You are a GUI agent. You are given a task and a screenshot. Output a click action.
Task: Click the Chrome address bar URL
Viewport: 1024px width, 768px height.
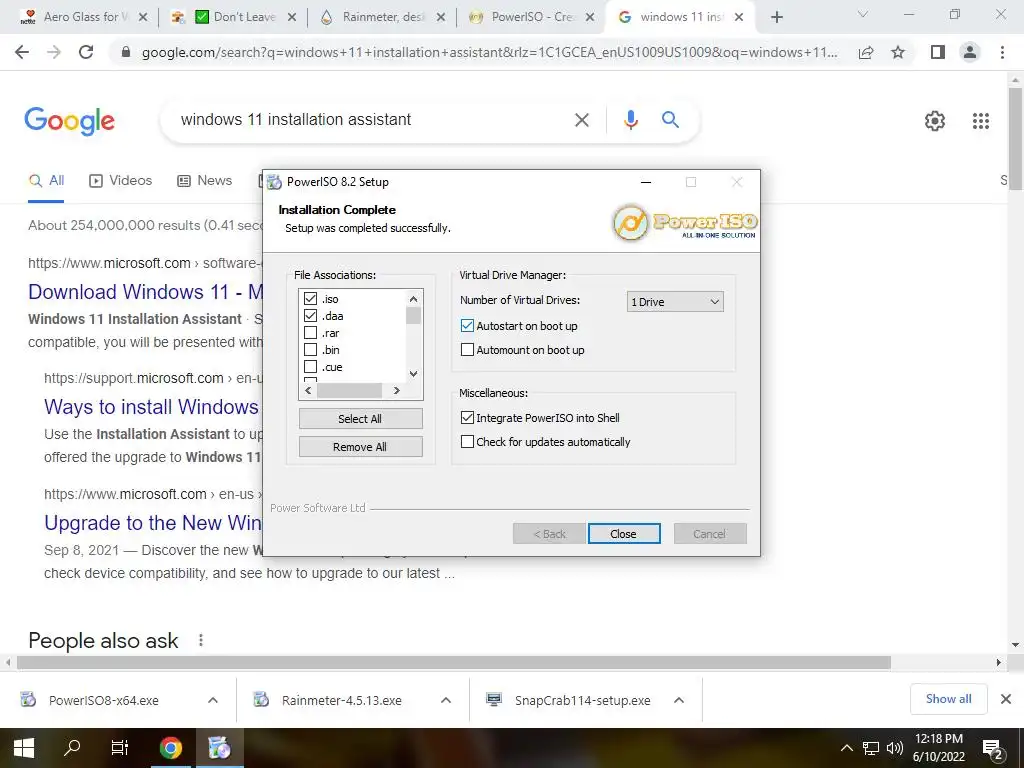tap(489, 53)
